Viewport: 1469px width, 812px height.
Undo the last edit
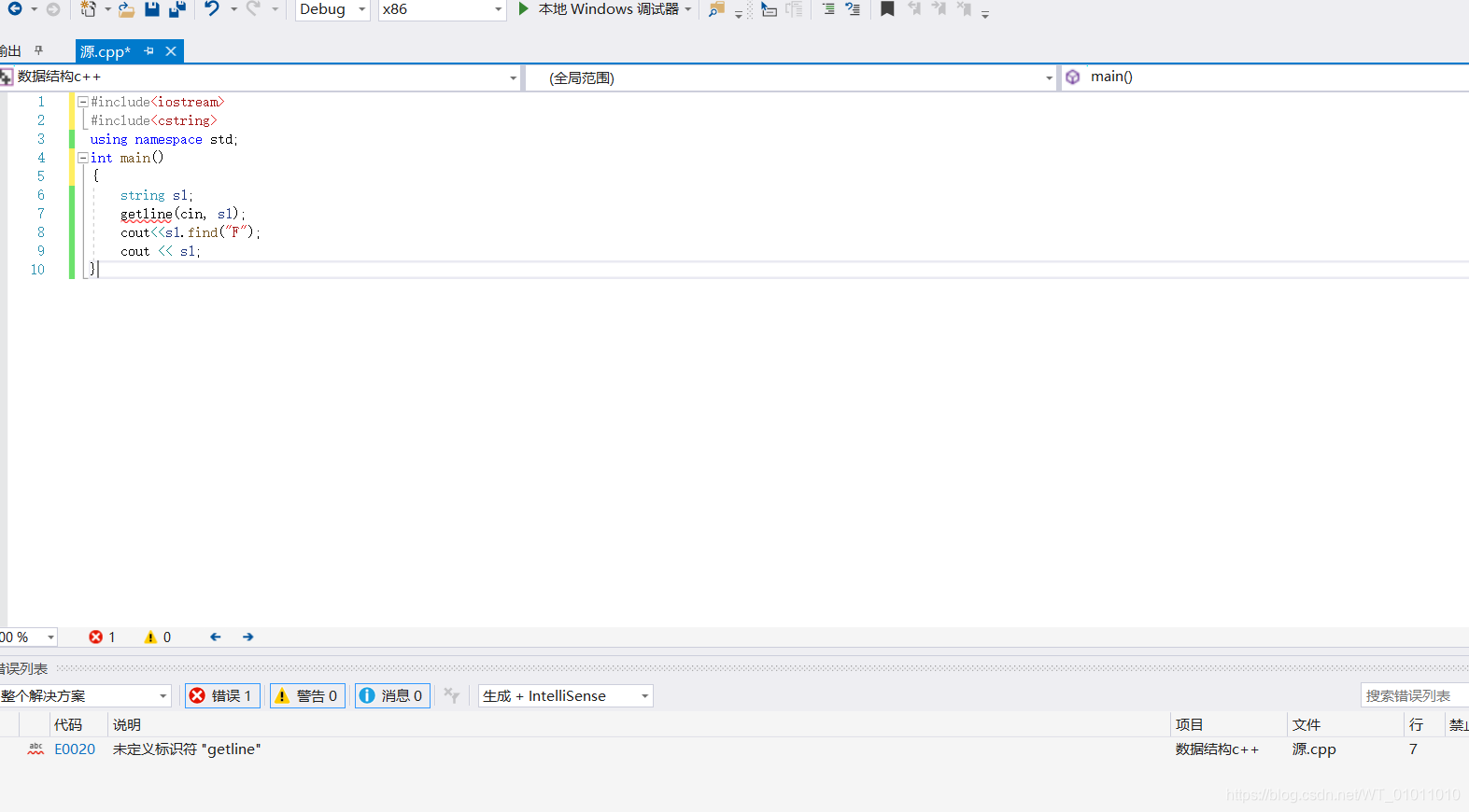[212, 8]
